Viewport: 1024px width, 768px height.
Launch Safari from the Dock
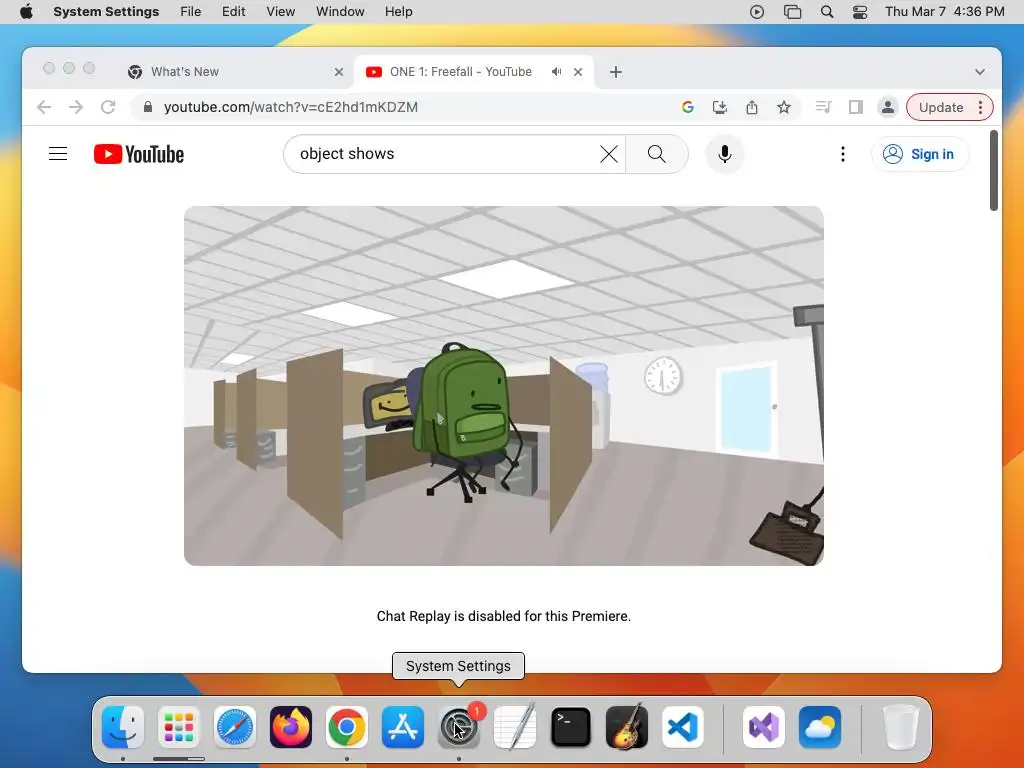[x=235, y=727]
